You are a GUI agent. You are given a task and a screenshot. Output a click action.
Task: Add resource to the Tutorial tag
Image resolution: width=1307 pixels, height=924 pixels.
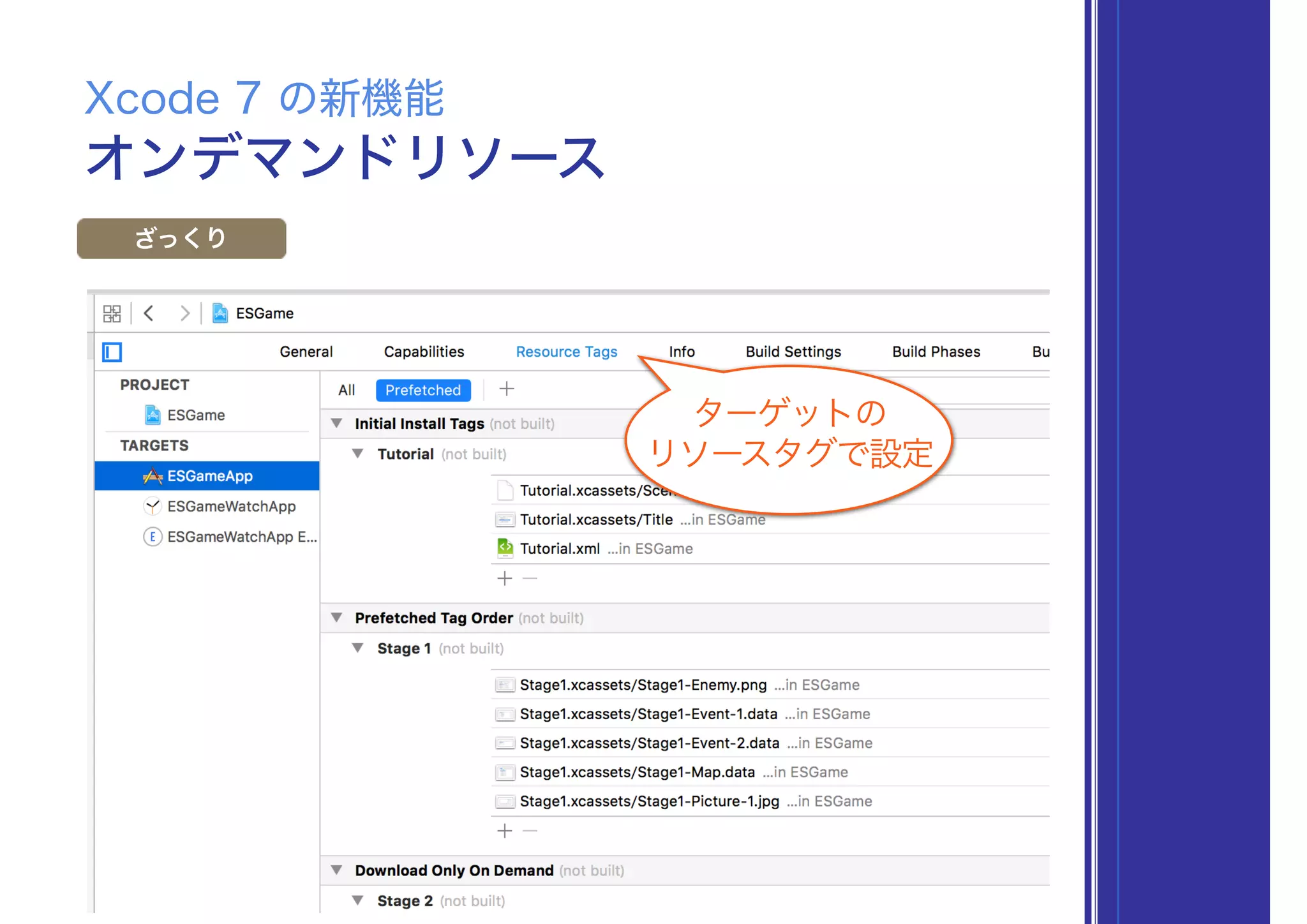click(x=505, y=578)
